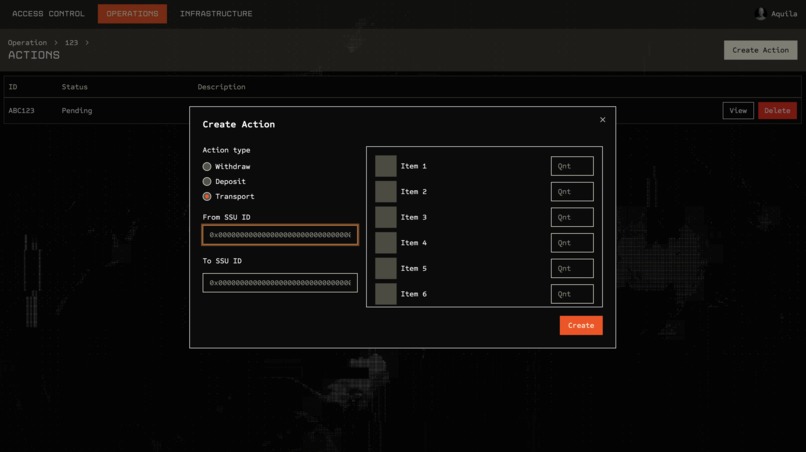Open the Aquila account name
The width and height of the screenshot is (806, 452).
click(x=784, y=14)
